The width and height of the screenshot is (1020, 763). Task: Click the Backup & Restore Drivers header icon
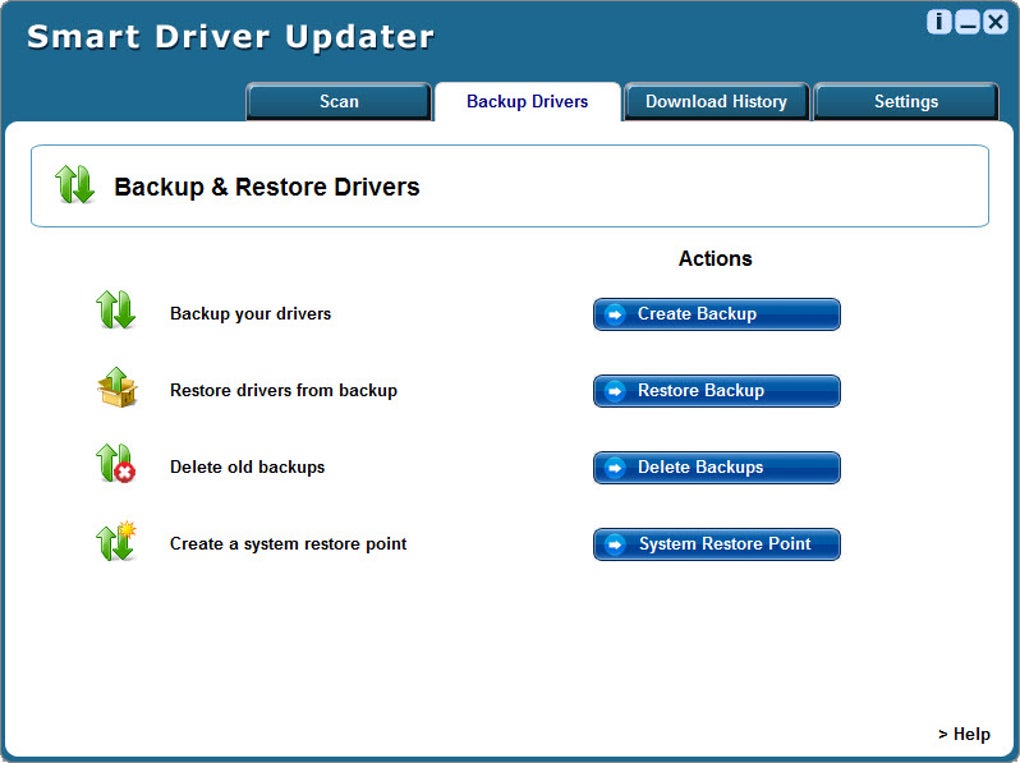pos(75,184)
